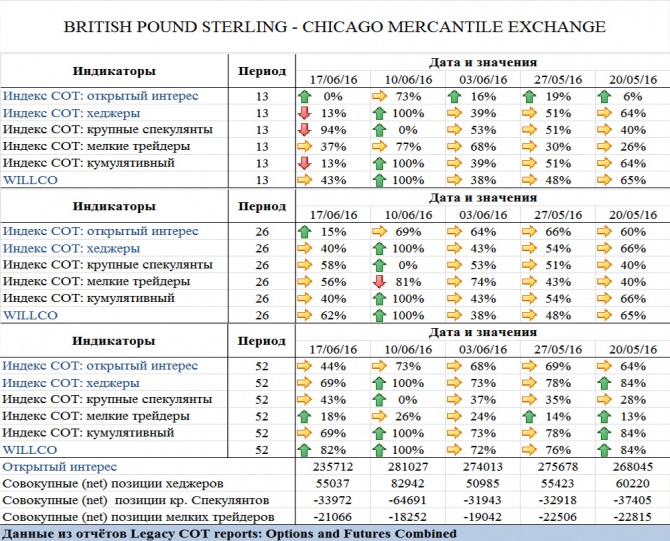Click red down arrow beside 13% hedgers period 13
The width and height of the screenshot is (670, 541).
304,113
